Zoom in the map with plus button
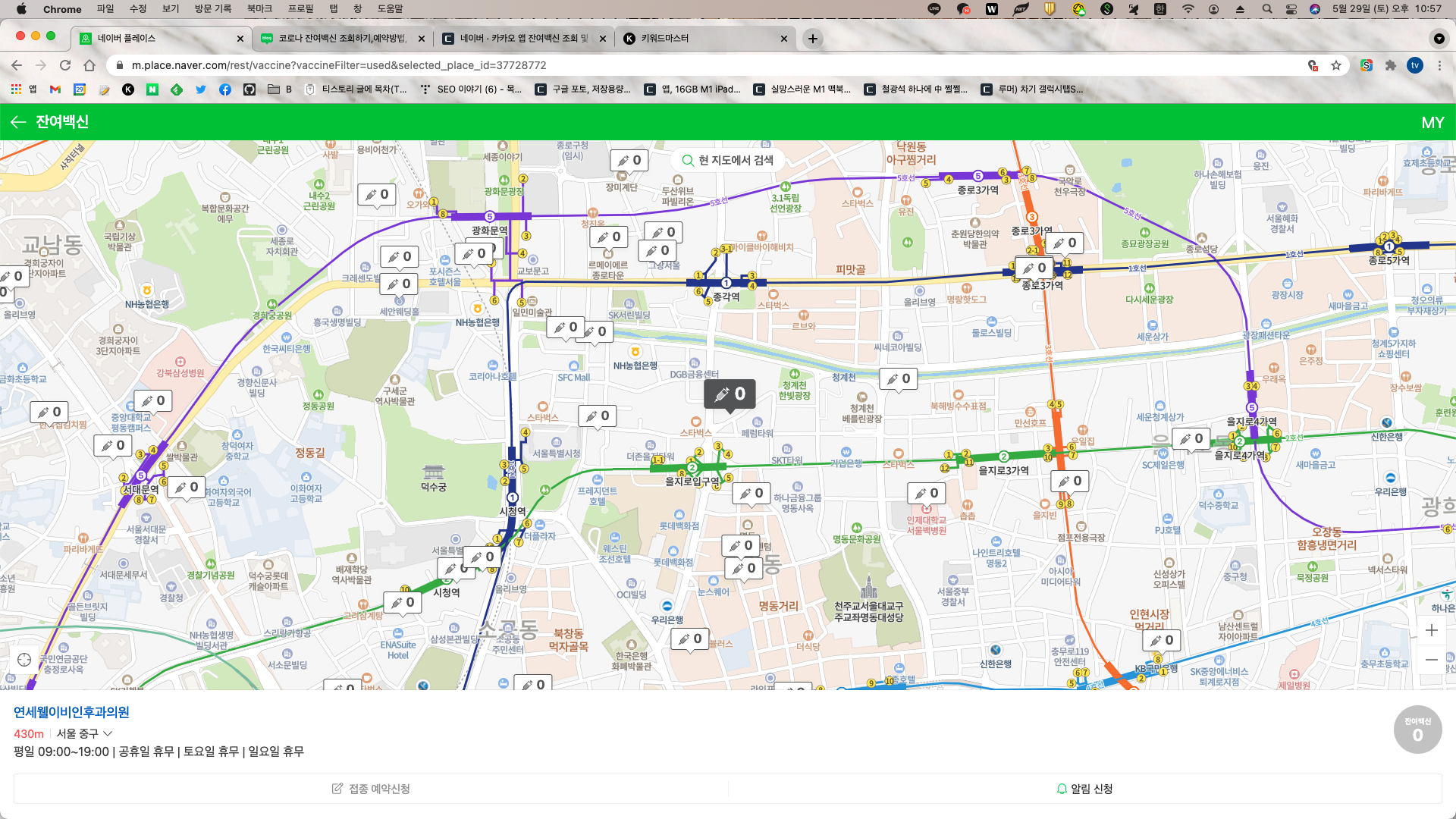 coord(1431,630)
